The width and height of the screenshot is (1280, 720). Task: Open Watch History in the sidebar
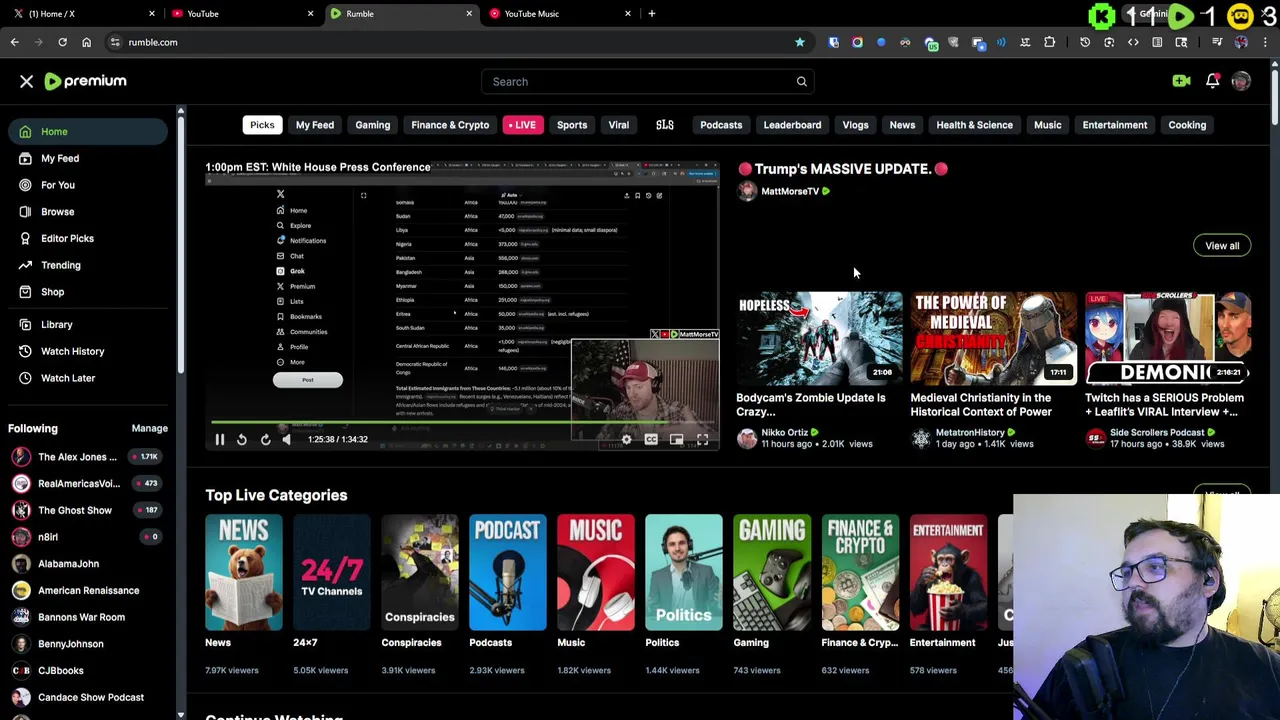(88, 351)
